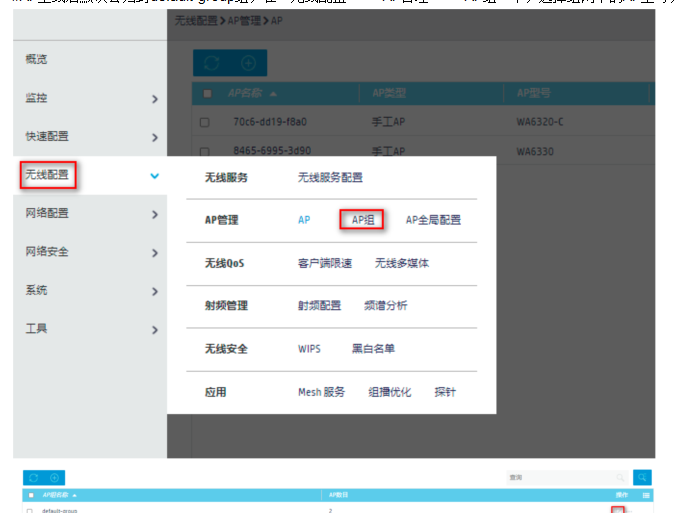Image resolution: width=683 pixels, height=513 pixels.
Task: Select 工具 in the sidebar
Action: [x=36, y=328]
